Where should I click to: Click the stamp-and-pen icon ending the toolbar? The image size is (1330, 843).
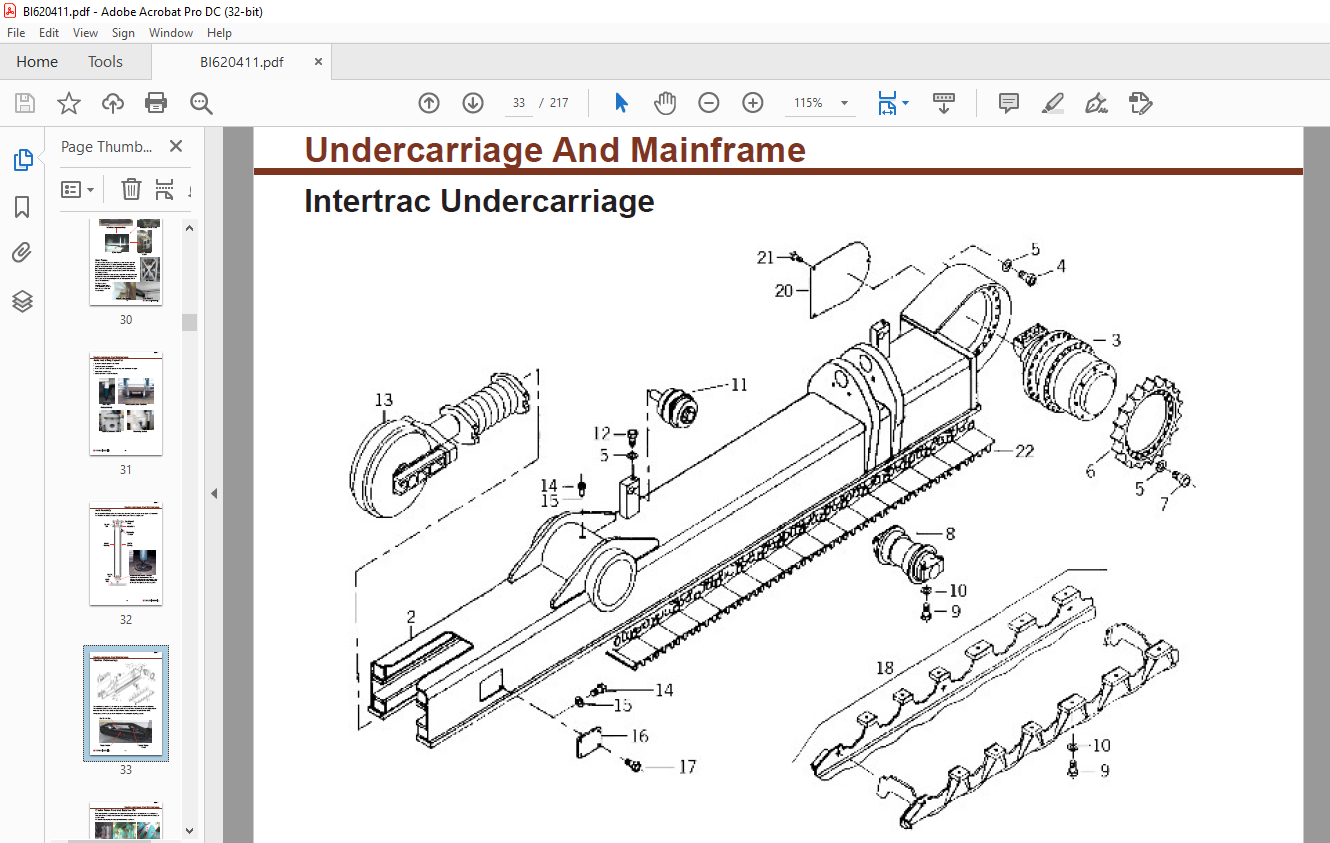pyautogui.click(x=1141, y=103)
